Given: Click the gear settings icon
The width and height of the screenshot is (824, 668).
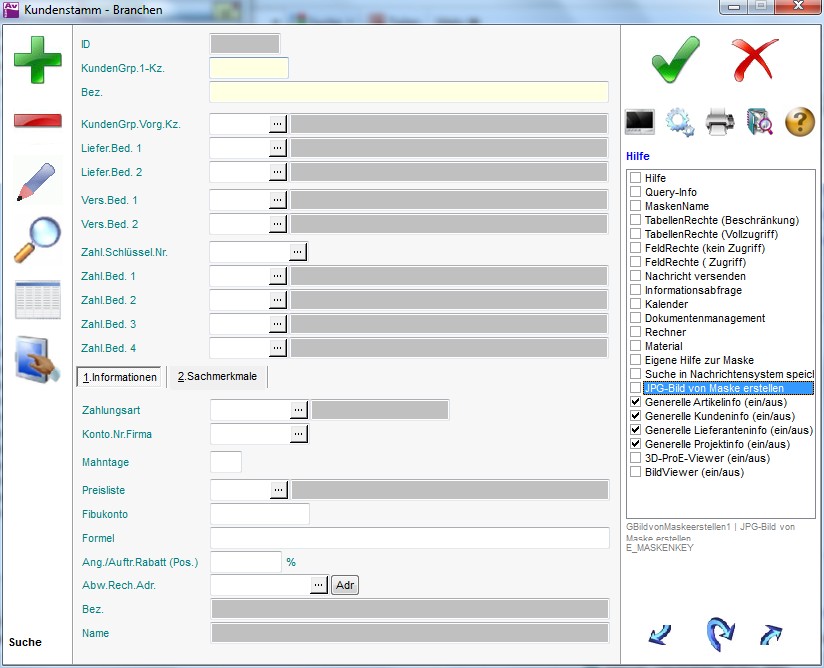Looking at the screenshot, I should (680, 122).
